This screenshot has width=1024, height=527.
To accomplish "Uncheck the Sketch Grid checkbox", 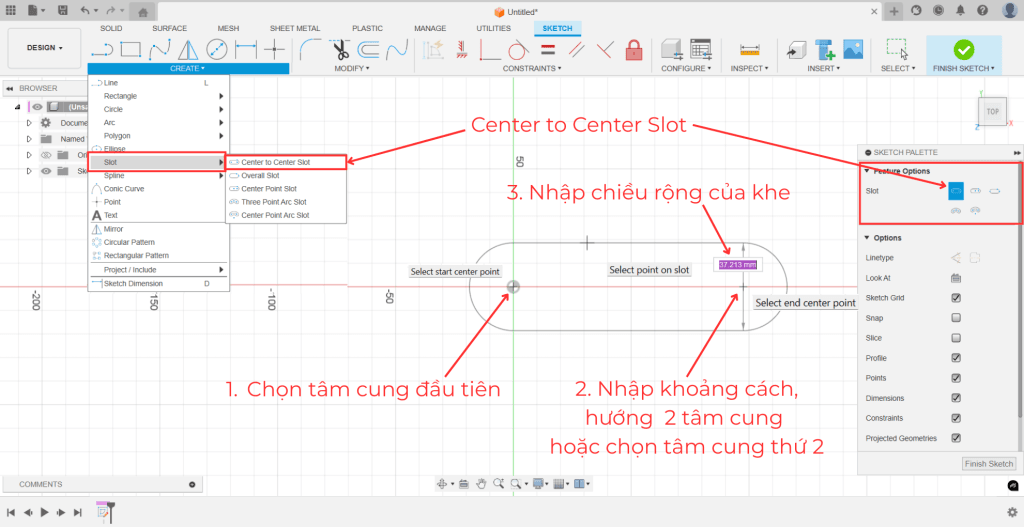I will coord(956,298).
